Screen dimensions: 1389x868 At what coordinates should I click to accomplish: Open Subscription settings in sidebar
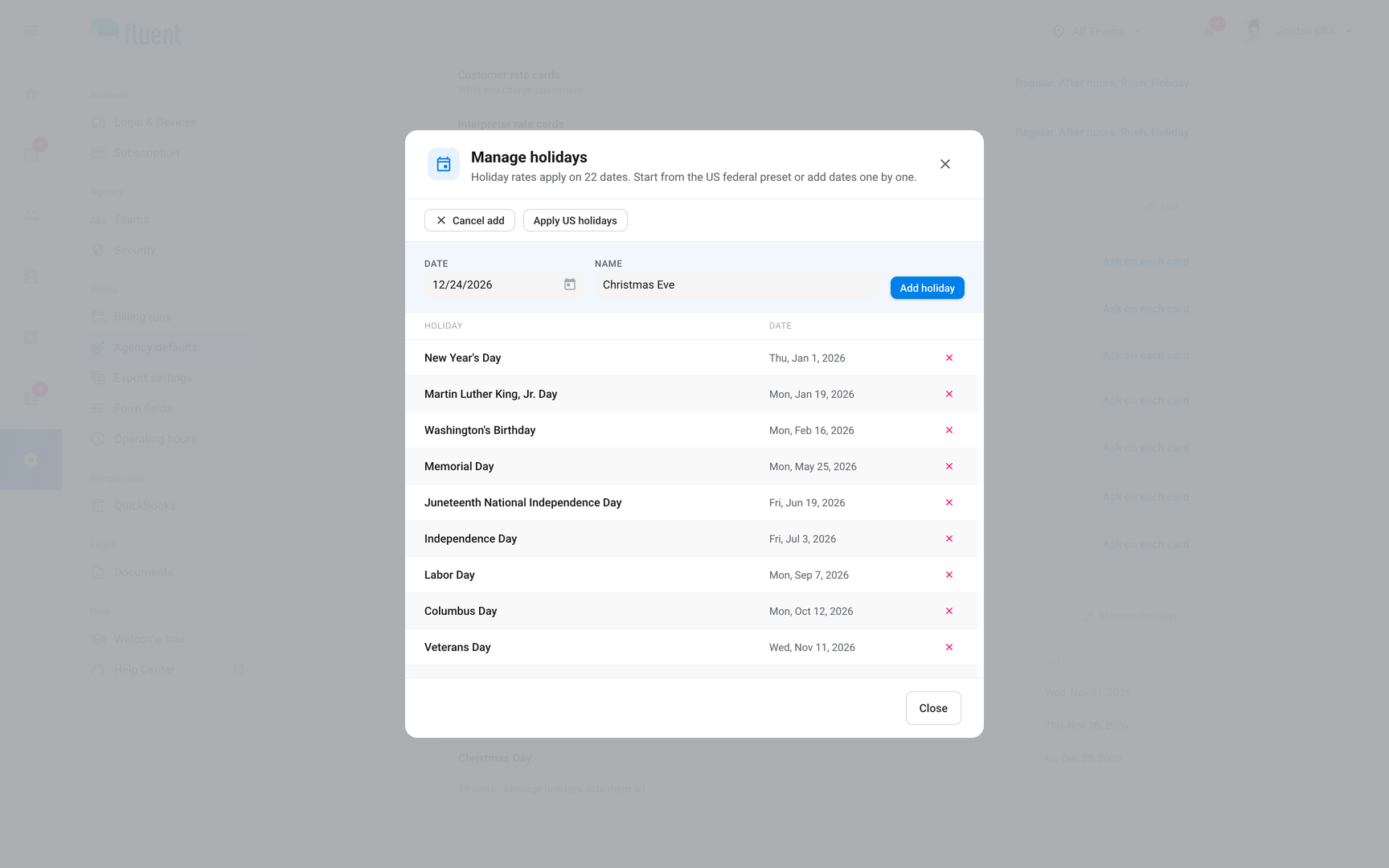tap(146, 153)
